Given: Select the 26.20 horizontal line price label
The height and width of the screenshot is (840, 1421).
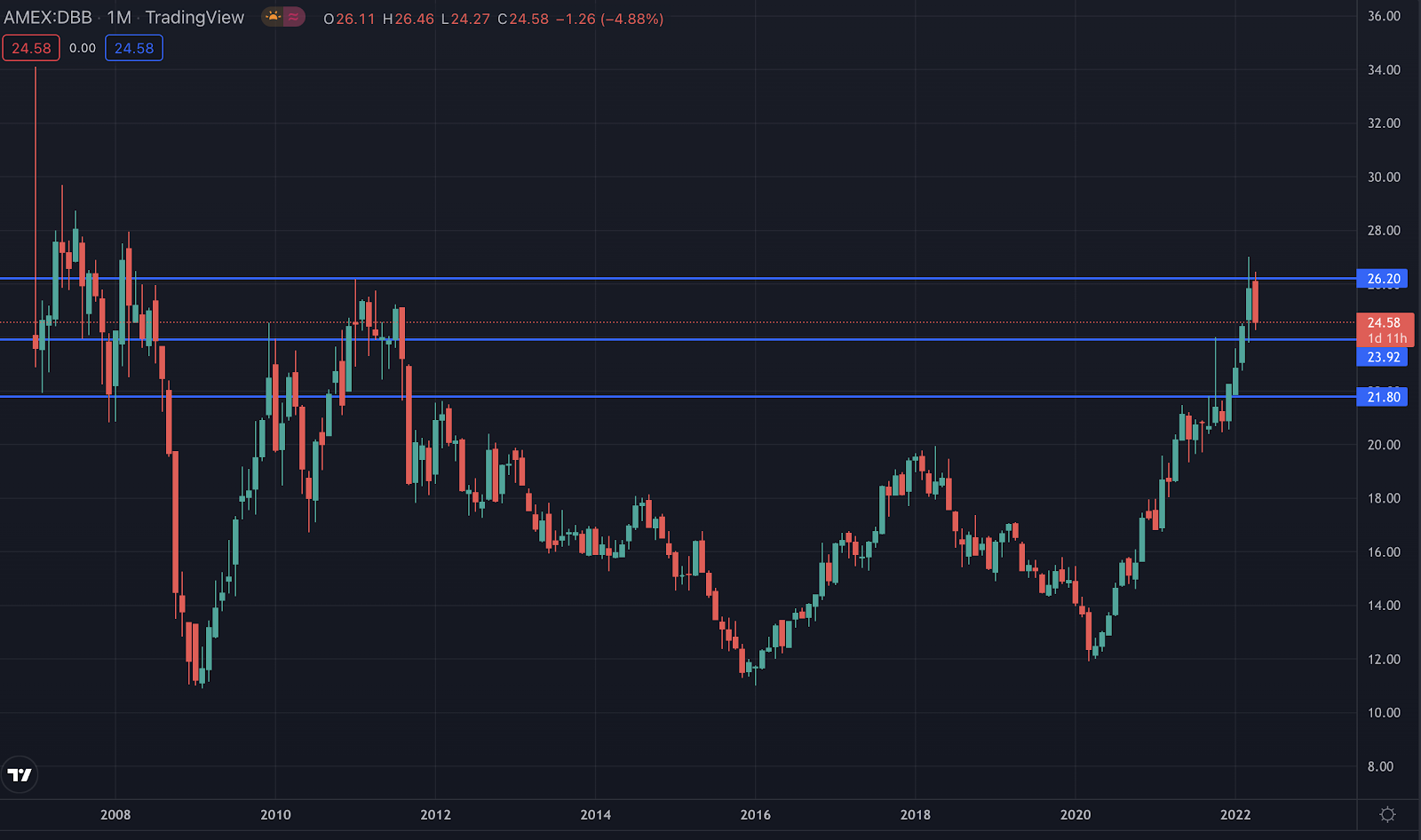Looking at the screenshot, I should [1383, 279].
